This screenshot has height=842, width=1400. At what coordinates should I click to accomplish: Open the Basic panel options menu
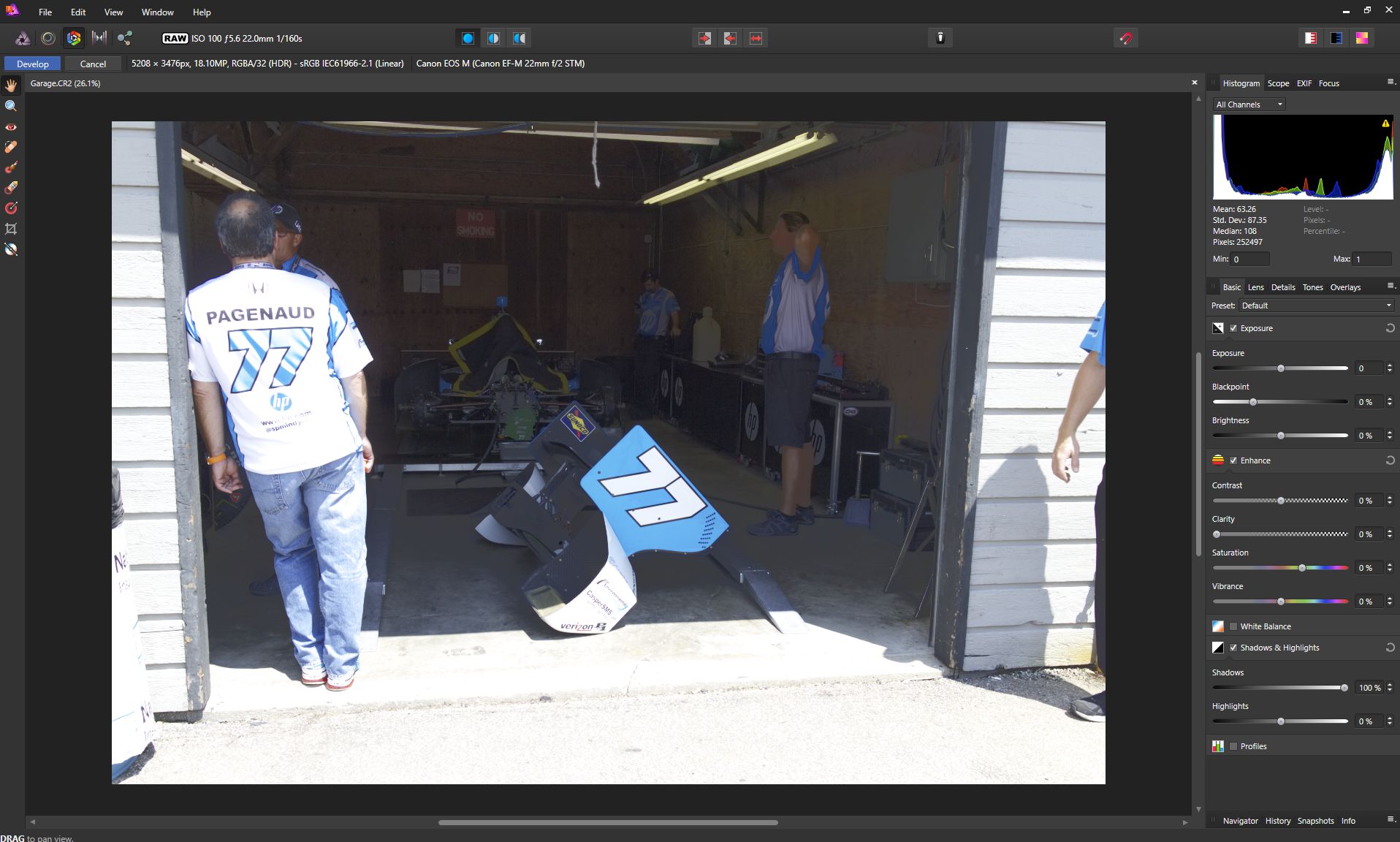[x=1391, y=287]
